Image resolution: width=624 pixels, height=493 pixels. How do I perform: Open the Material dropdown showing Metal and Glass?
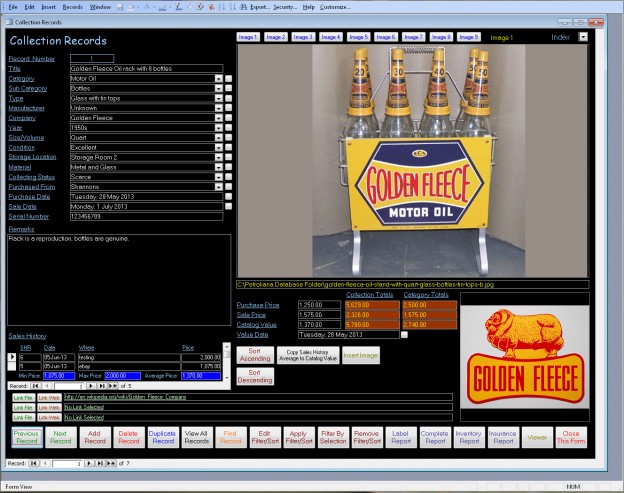coord(219,167)
